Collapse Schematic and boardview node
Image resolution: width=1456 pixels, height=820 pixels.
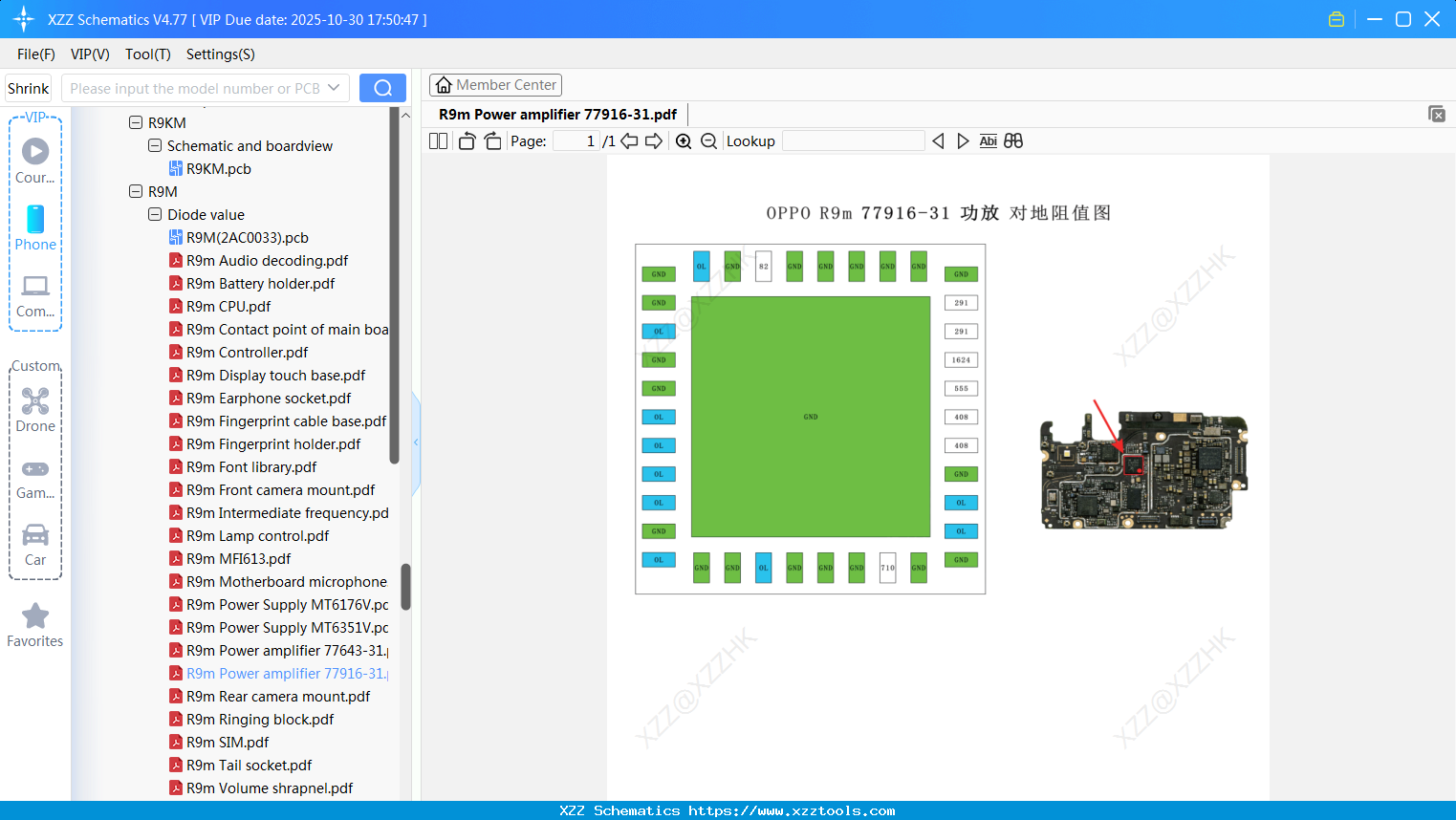tap(155, 146)
